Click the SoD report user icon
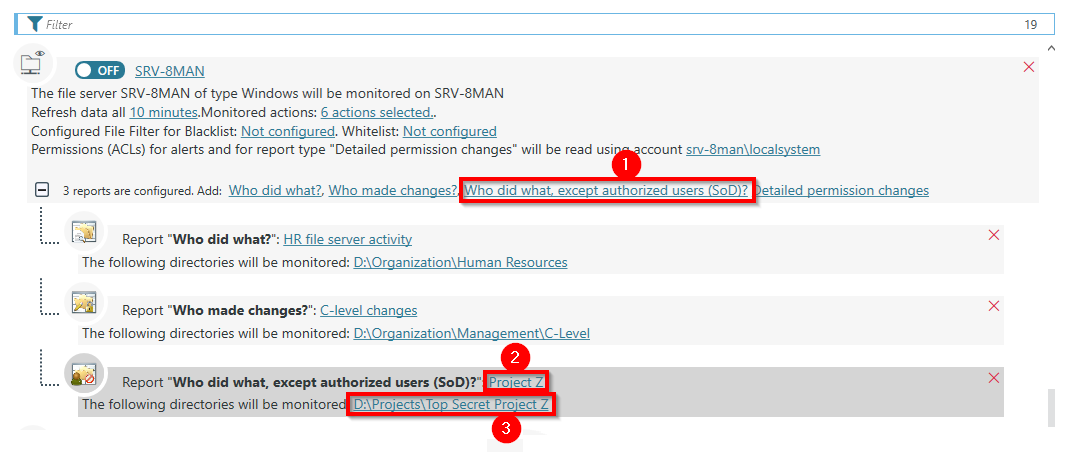1069x455 pixels. pyautogui.click(x=81, y=373)
